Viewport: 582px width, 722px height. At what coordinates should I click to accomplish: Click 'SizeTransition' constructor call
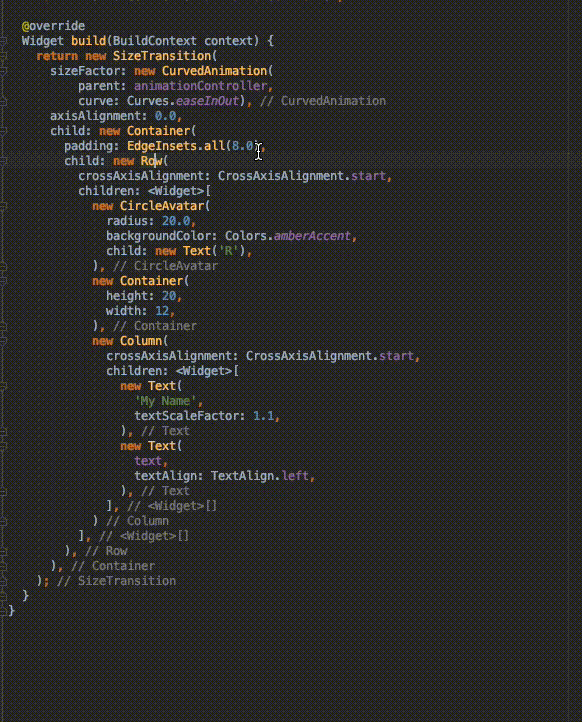pyautogui.click(x=162, y=56)
